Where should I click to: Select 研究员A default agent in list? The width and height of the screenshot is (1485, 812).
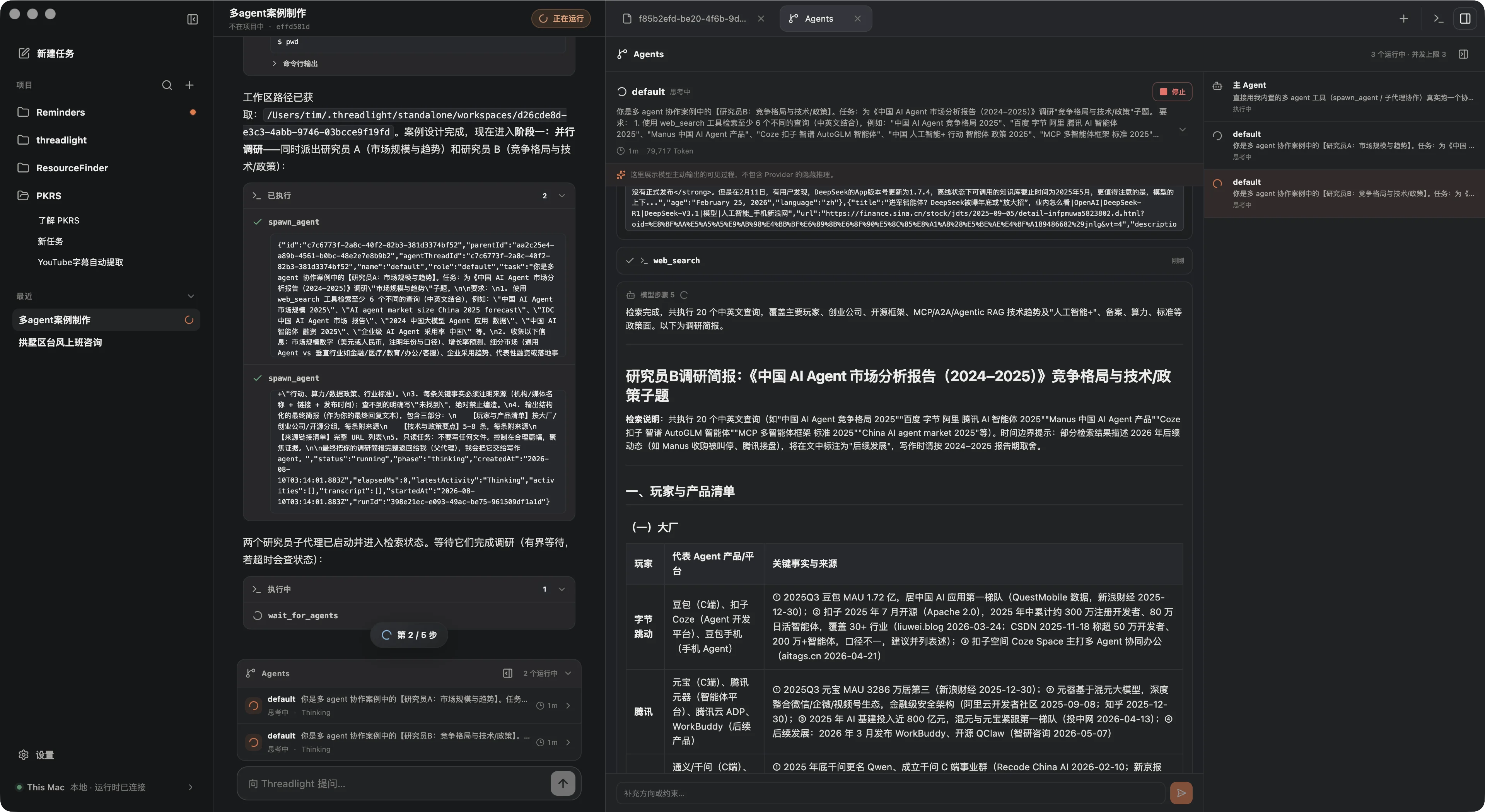tap(1344, 145)
